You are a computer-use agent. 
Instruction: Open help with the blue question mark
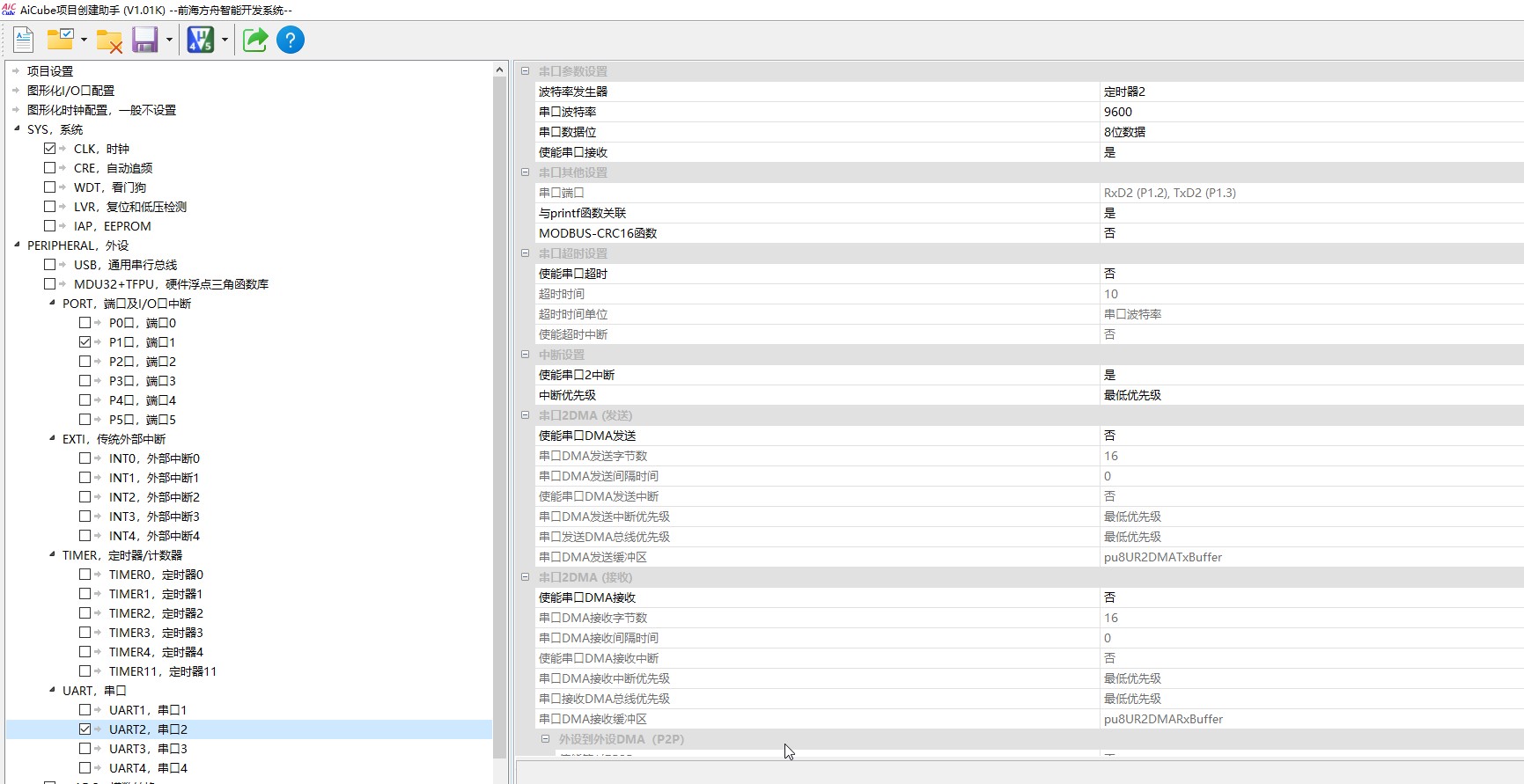291,40
